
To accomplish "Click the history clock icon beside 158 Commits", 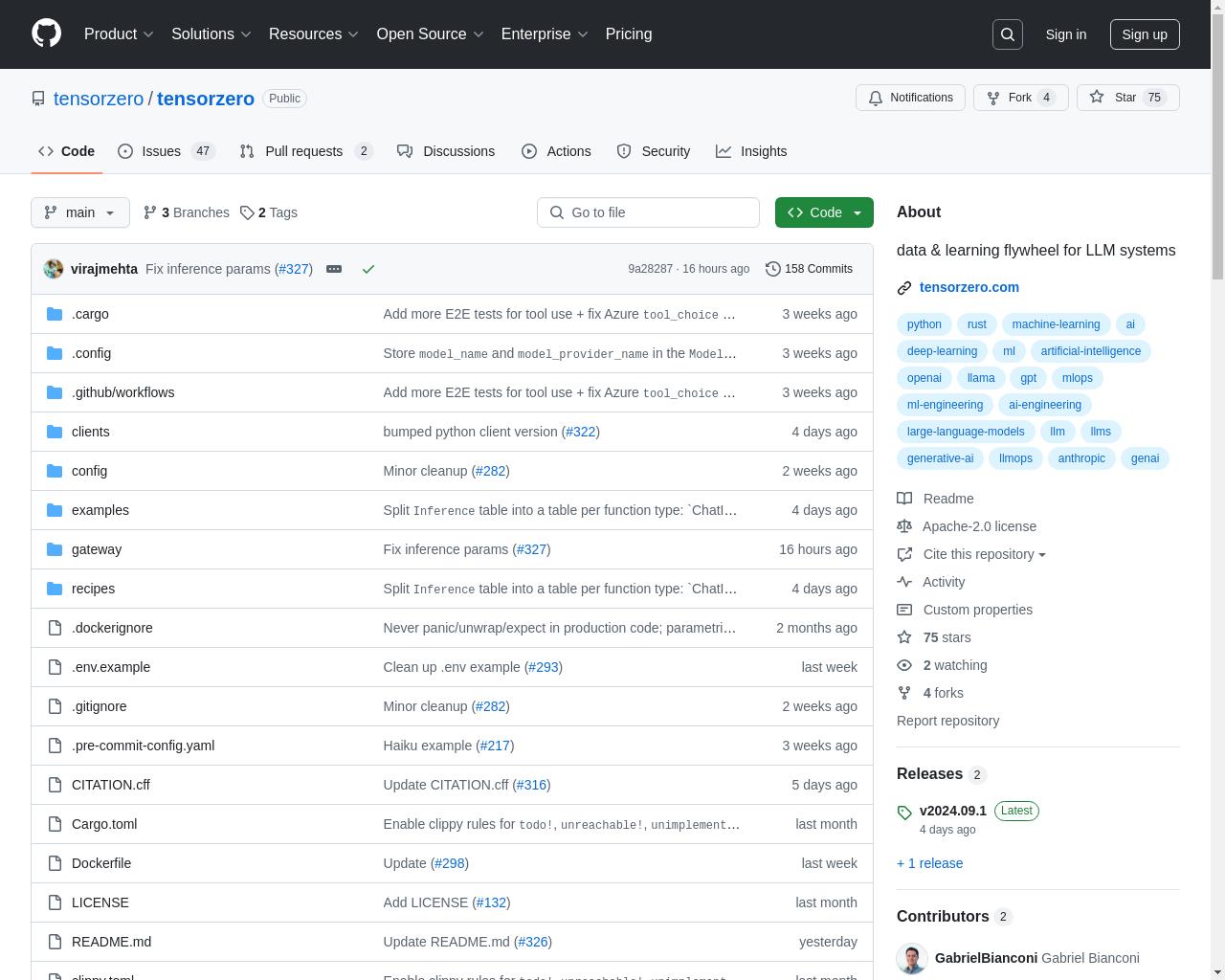I will pos(773,269).
